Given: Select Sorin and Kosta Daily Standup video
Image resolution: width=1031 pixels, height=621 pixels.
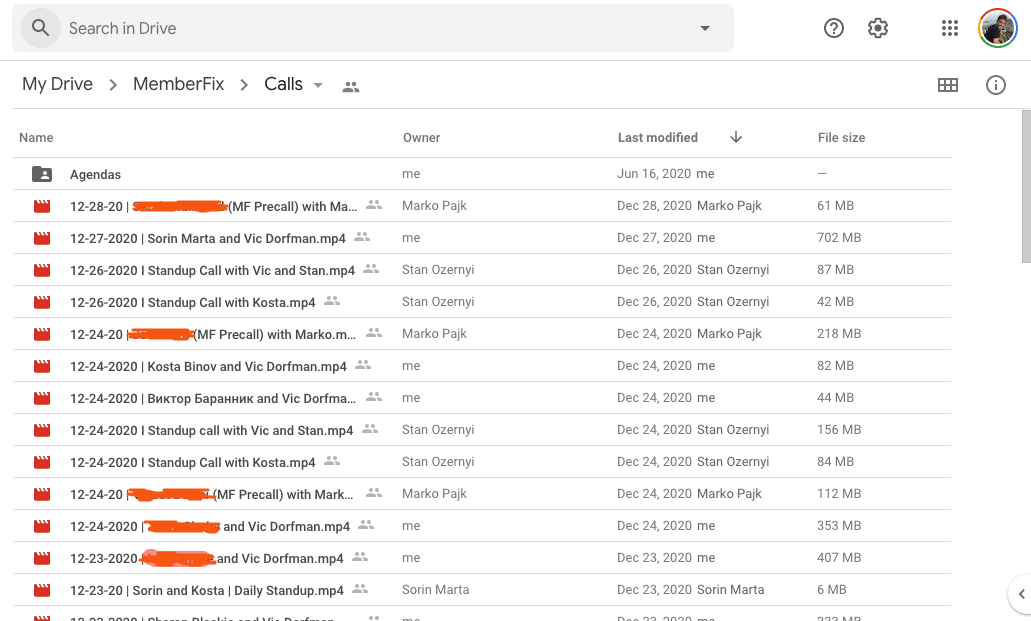Looking at the screenshot, I should [x=208, y=590].
